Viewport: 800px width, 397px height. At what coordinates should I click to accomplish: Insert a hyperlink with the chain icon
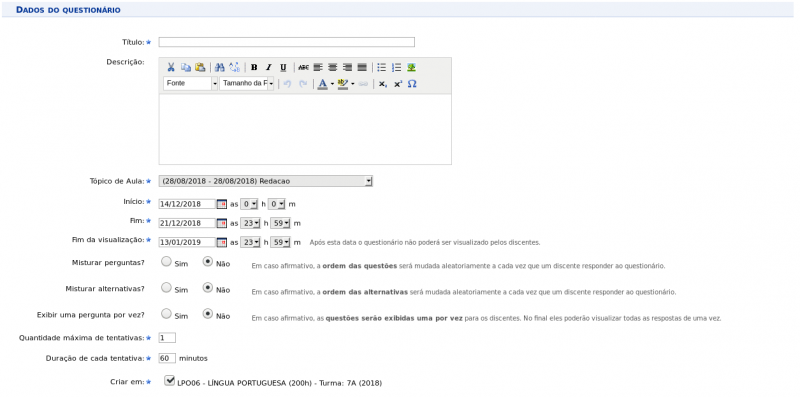pos(363,84)
